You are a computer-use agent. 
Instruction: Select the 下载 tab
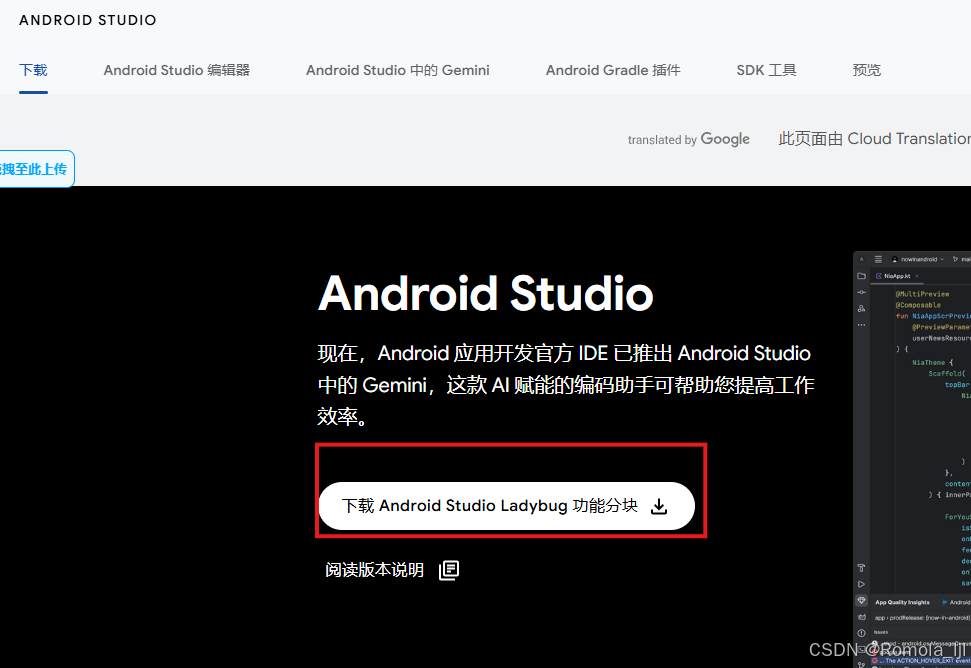pyautogui.click(x=33, y=70)
